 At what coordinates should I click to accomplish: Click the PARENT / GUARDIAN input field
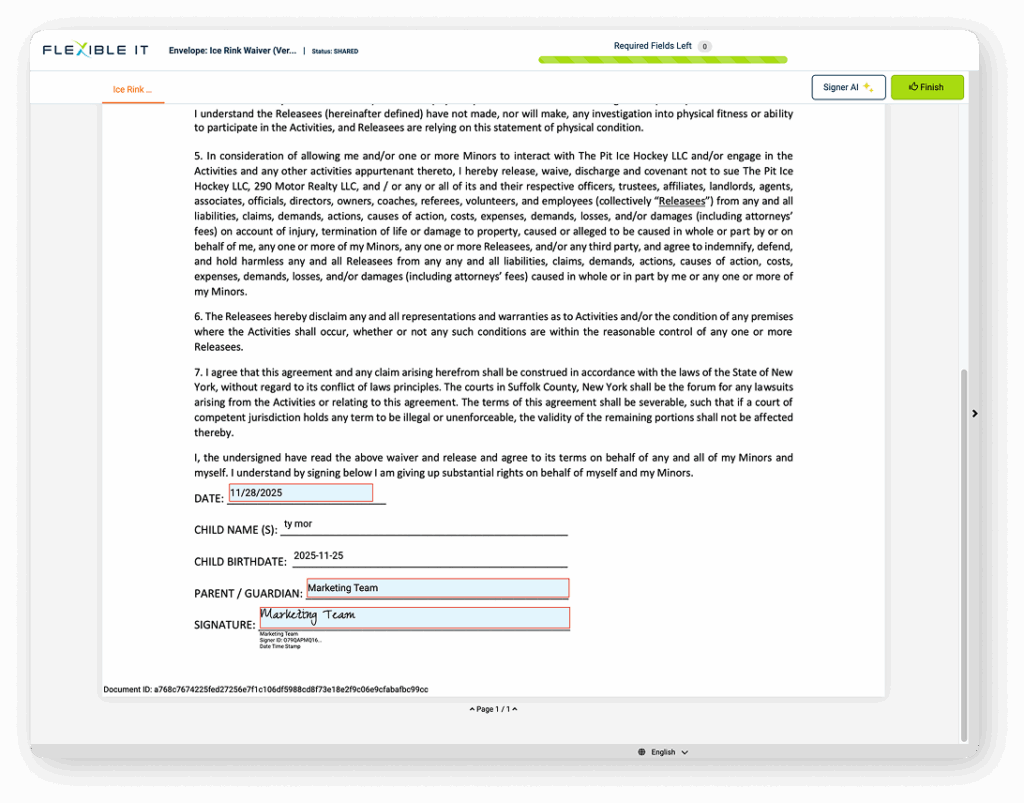click(x=436, y=588)
